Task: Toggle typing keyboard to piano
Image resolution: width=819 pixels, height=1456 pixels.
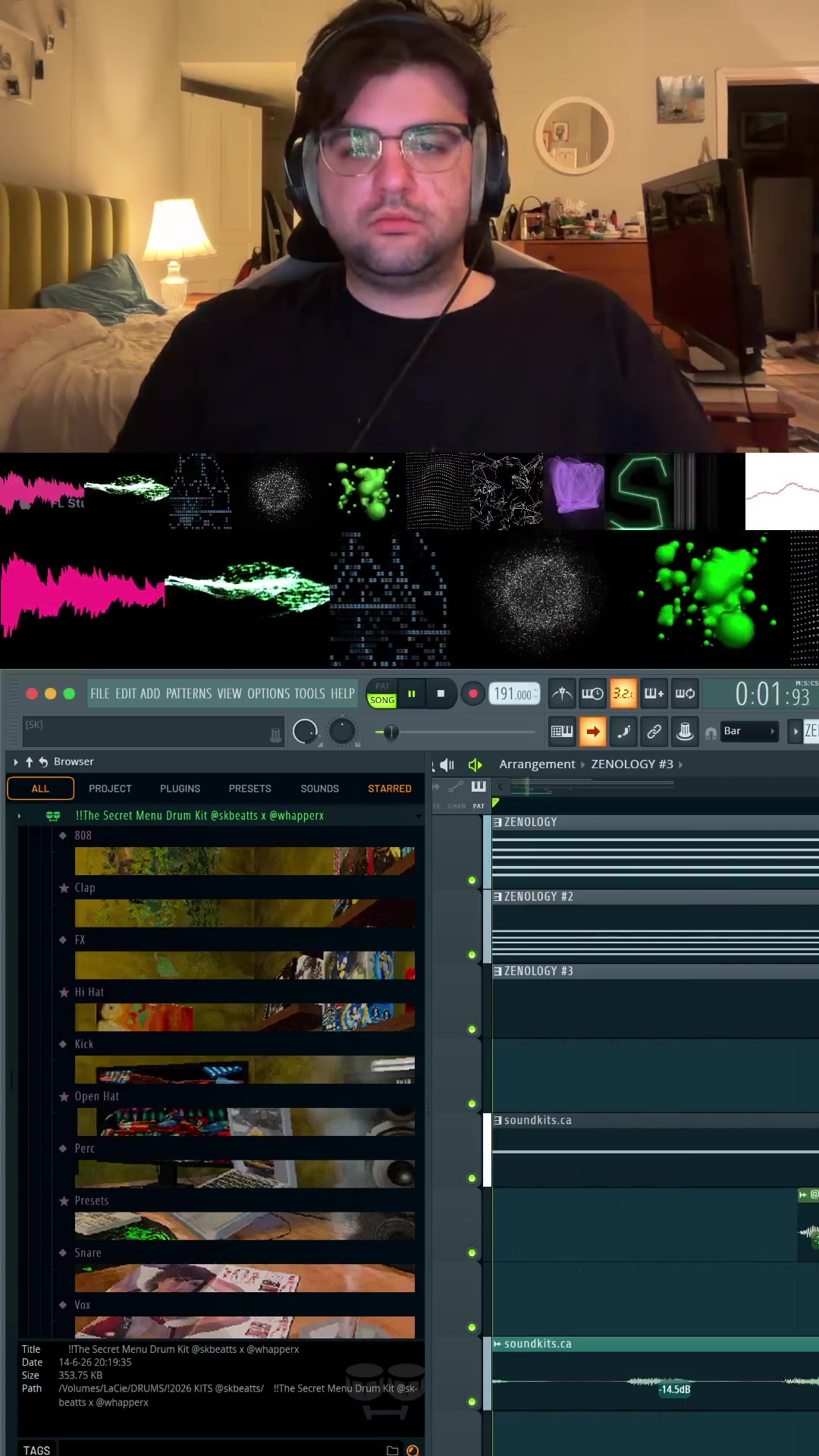Action: click(x=561, y=732)
